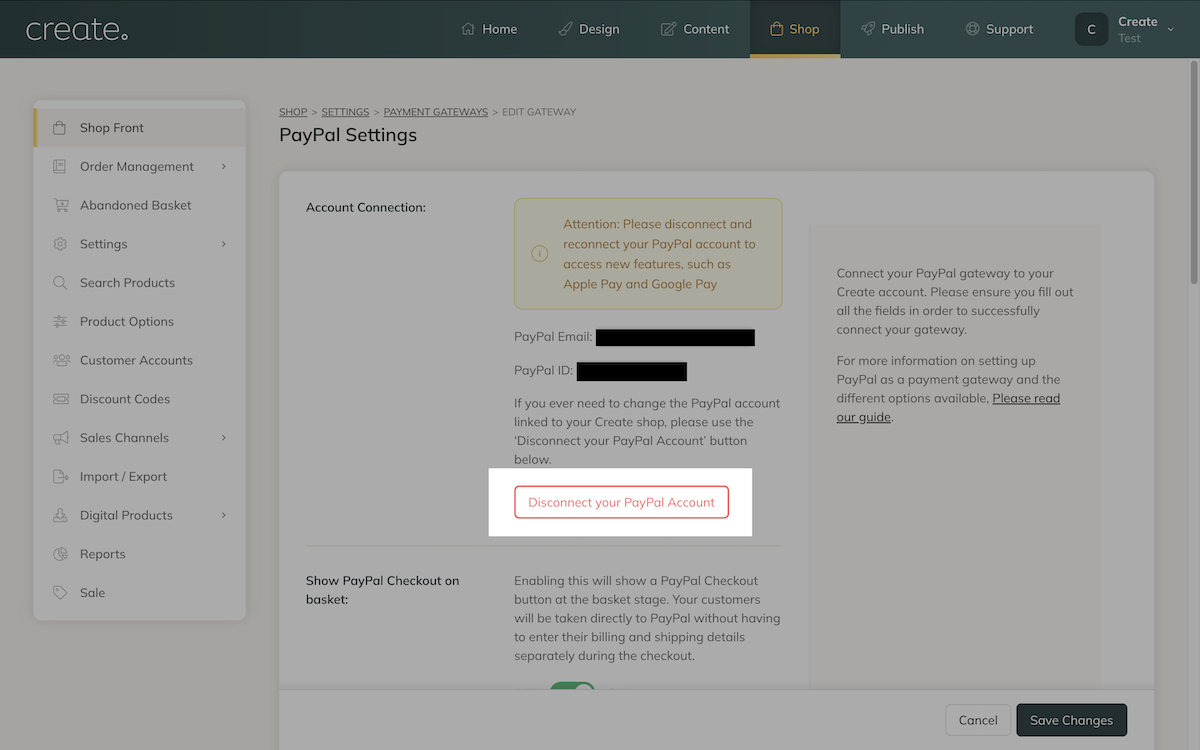The height and width of the screenshot is (750, 1200).
Task: Follow the SETTINGS breadcrumb link
Action: [x=345, y=112]
